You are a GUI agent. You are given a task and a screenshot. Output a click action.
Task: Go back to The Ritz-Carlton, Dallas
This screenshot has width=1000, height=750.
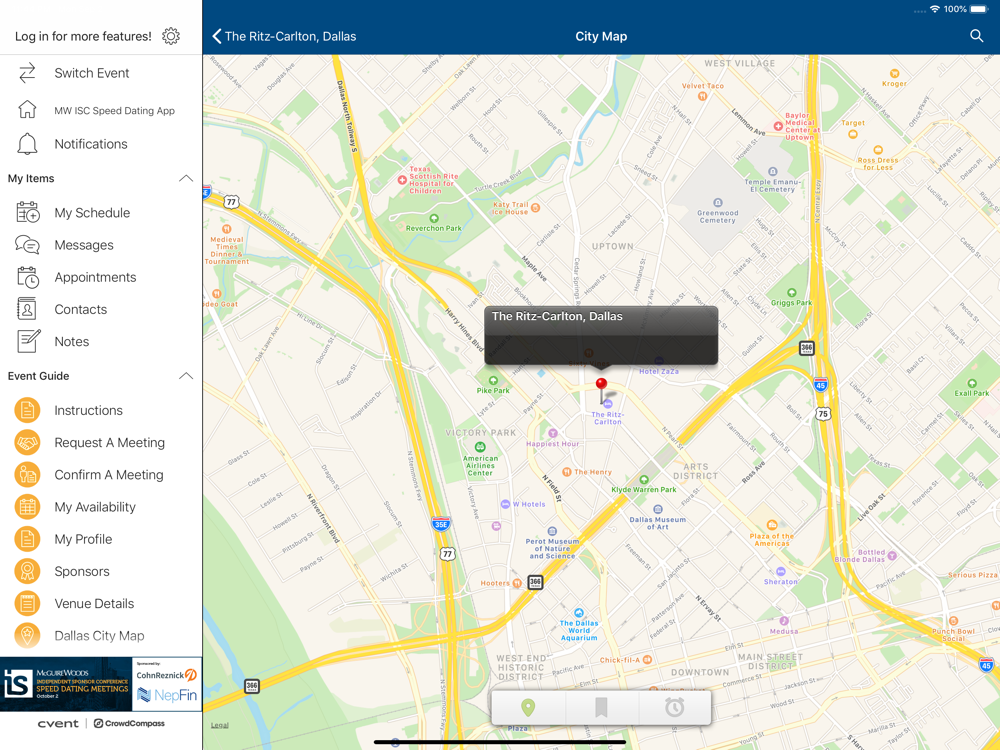click(284, 36)
